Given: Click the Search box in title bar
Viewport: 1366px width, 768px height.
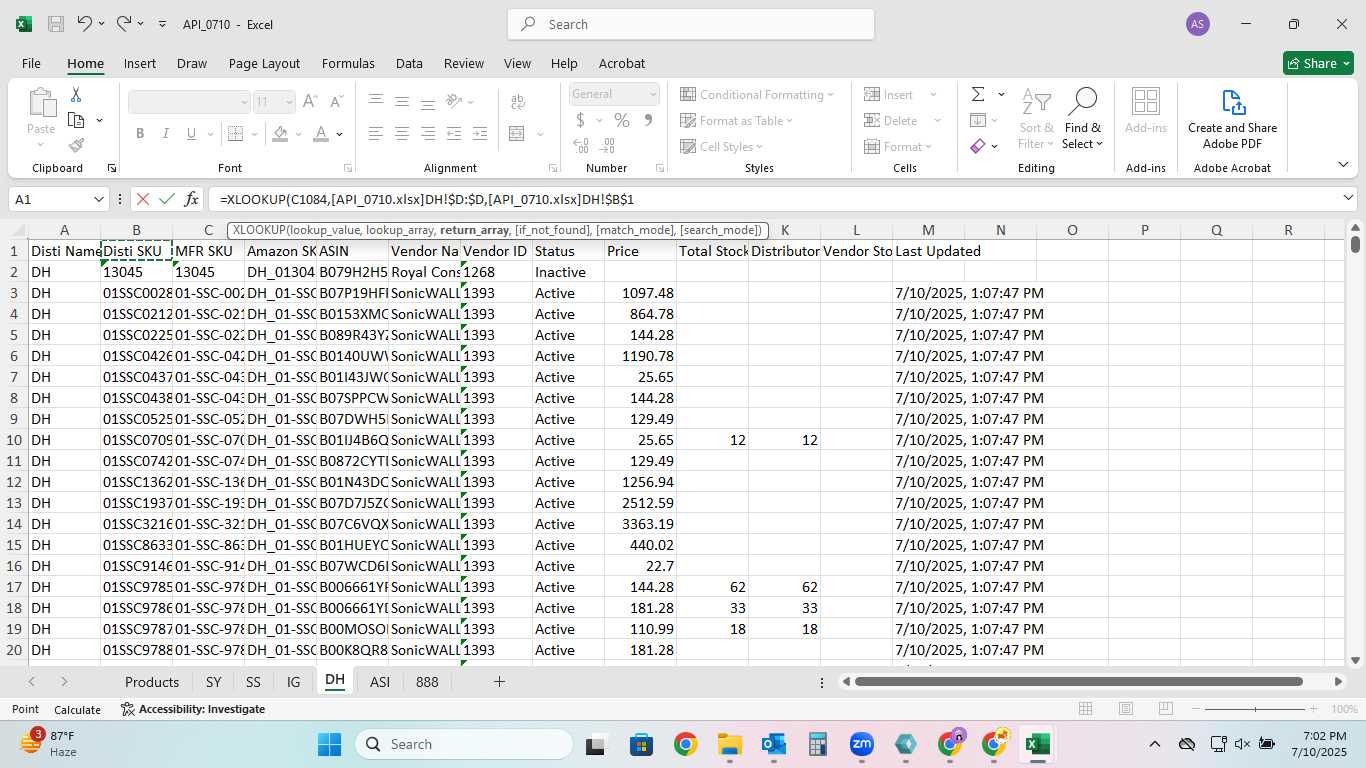Looking at the screenshot, I should click(x=691, y=24).
